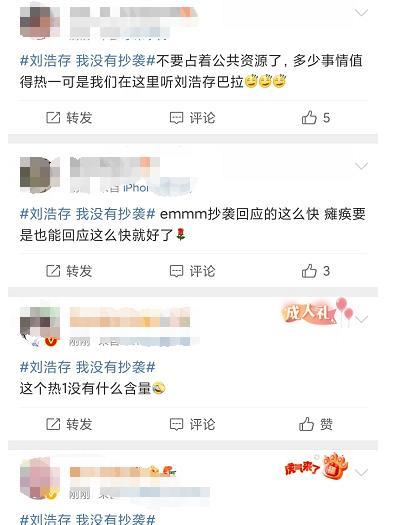This screenshot has height=525, width=413.
Task: Tap the 虎年来了 tiger paw badge
Action: (316, 466)
